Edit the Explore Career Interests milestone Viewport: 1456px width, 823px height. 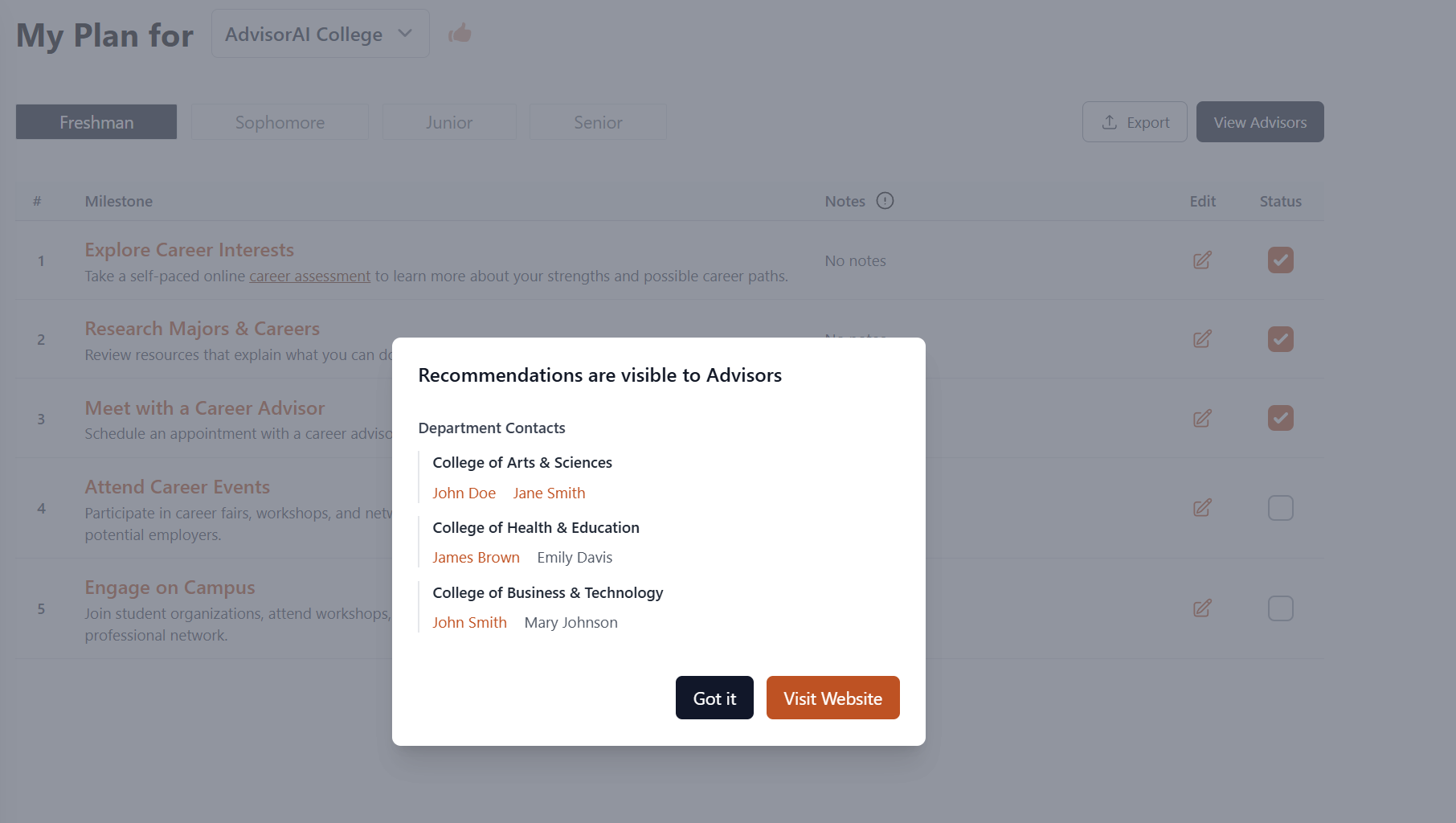pos(1202,260)
